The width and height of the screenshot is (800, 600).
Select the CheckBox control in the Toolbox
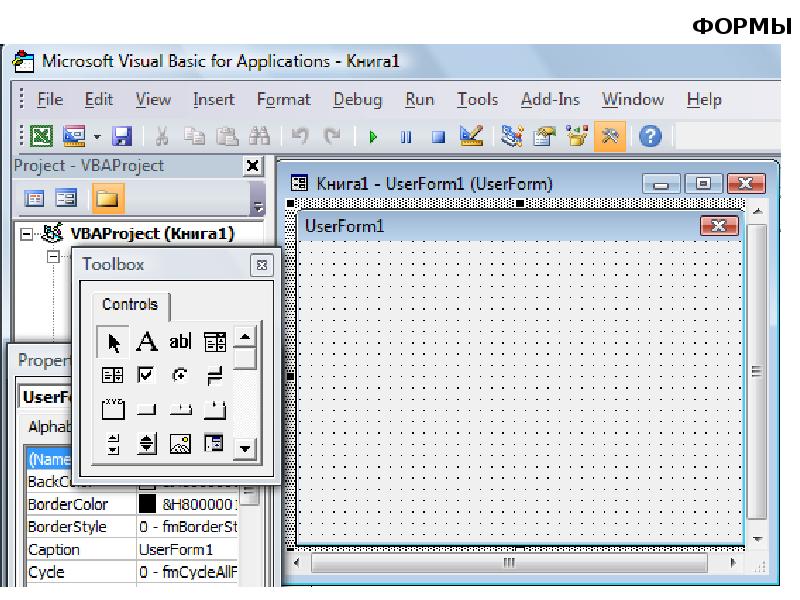(x=146, y=376)
